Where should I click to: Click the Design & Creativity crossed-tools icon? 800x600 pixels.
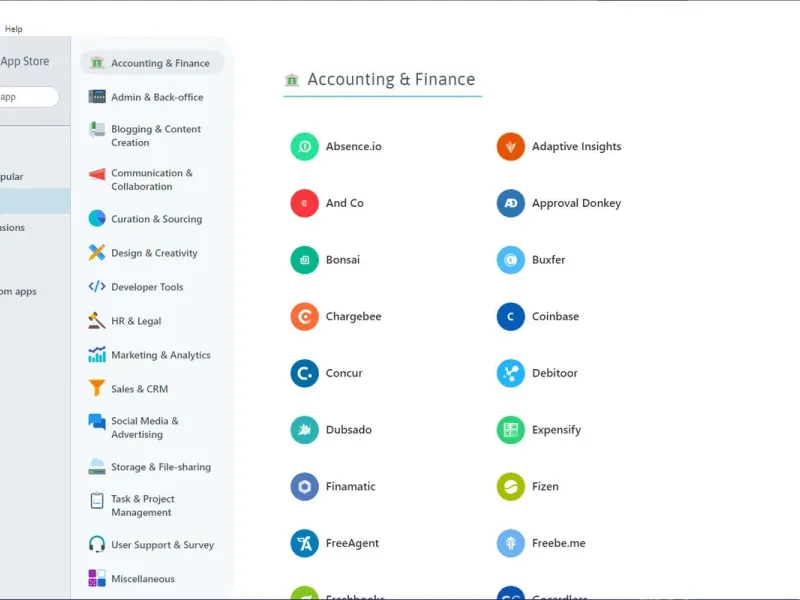tap(96, 252)
